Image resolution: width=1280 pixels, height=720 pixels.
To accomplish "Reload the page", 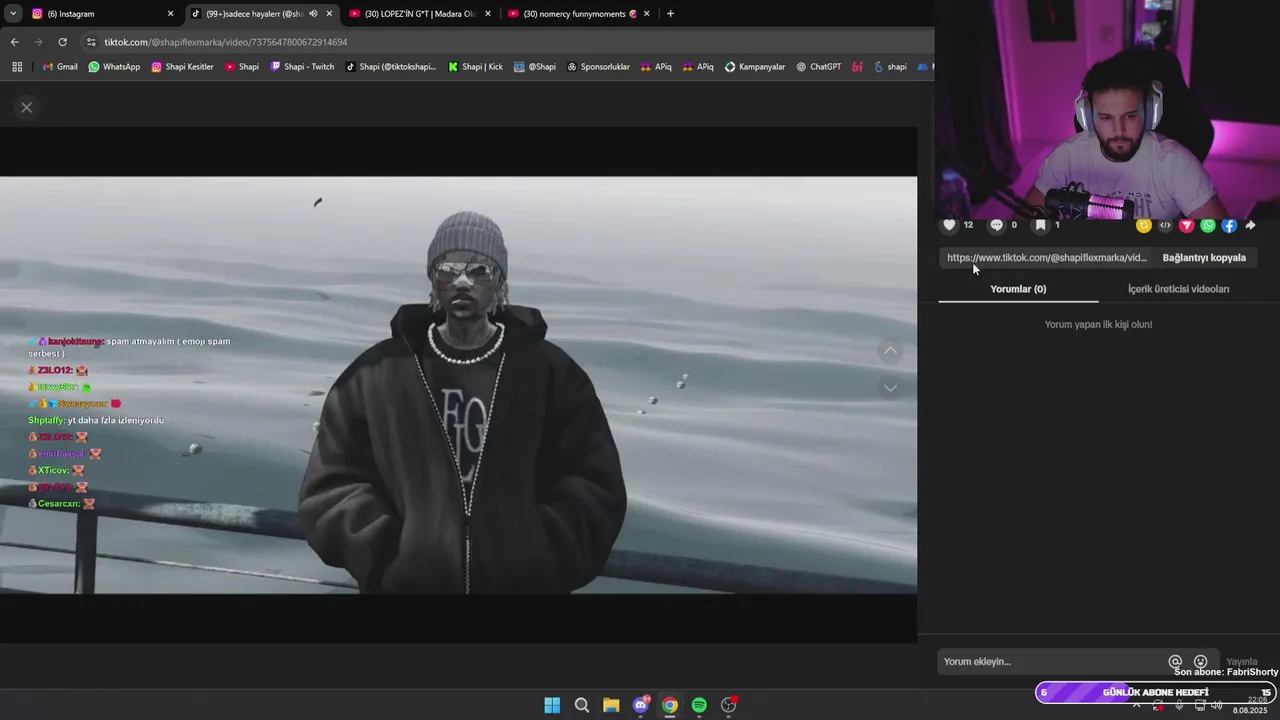I will [62, 42].
